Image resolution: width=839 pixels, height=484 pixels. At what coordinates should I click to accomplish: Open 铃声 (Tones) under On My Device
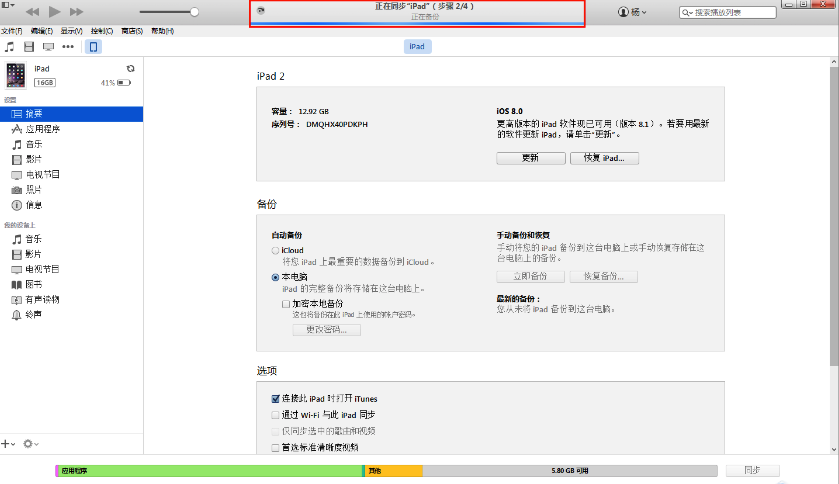(x=32, y=314)
